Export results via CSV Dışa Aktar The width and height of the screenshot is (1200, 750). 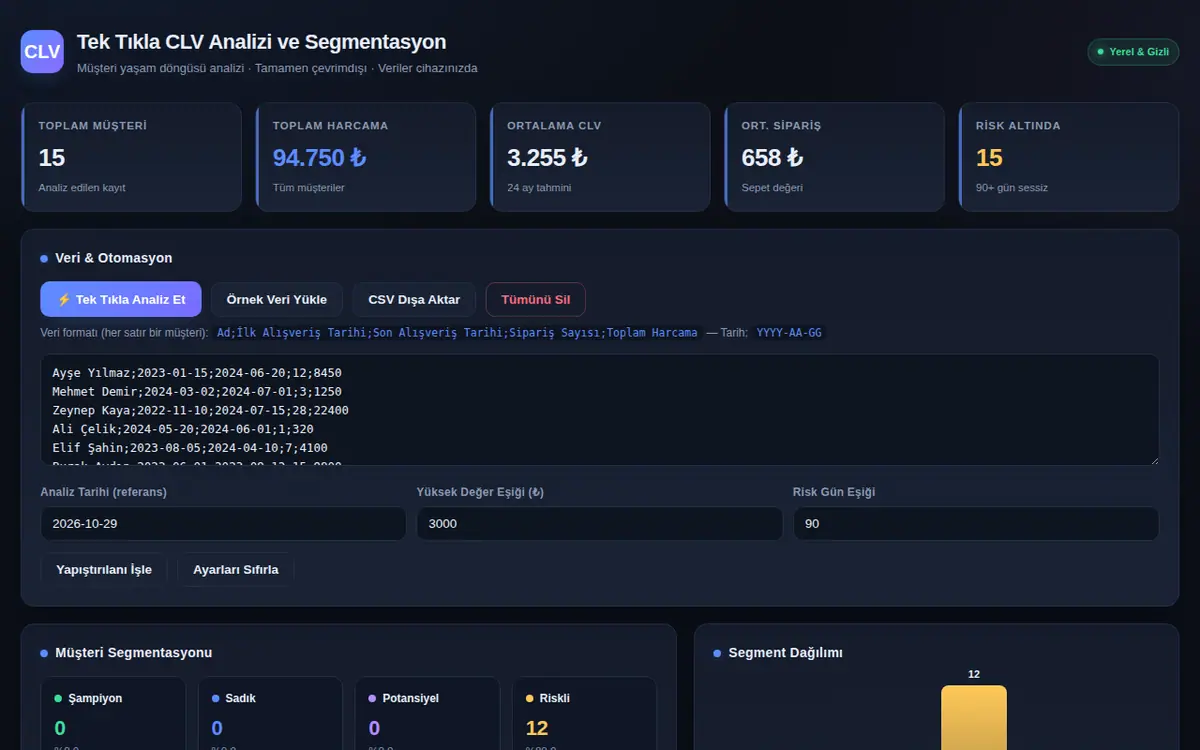tap(414, 299)
